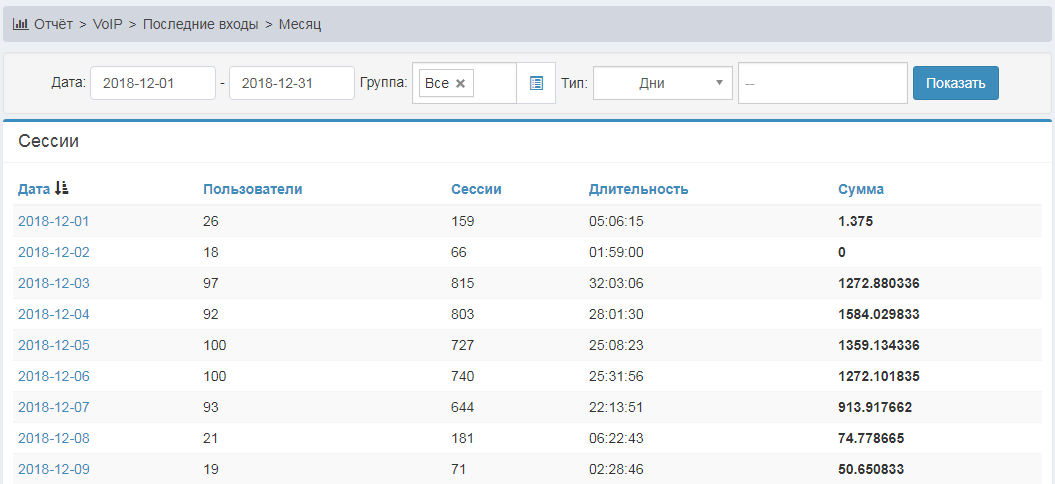Viewport: 1055px width, 484px height.
Task: Sort table by Пользователи column
Action: (x=252, y=189)
